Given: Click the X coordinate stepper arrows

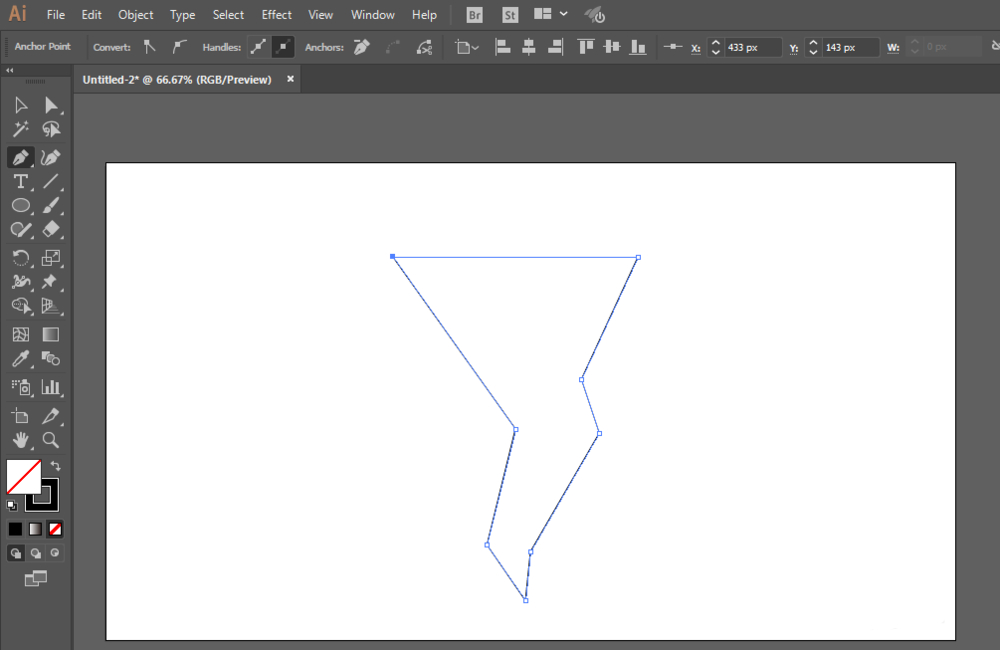Looking at the screenshot, I should point(716,47).
